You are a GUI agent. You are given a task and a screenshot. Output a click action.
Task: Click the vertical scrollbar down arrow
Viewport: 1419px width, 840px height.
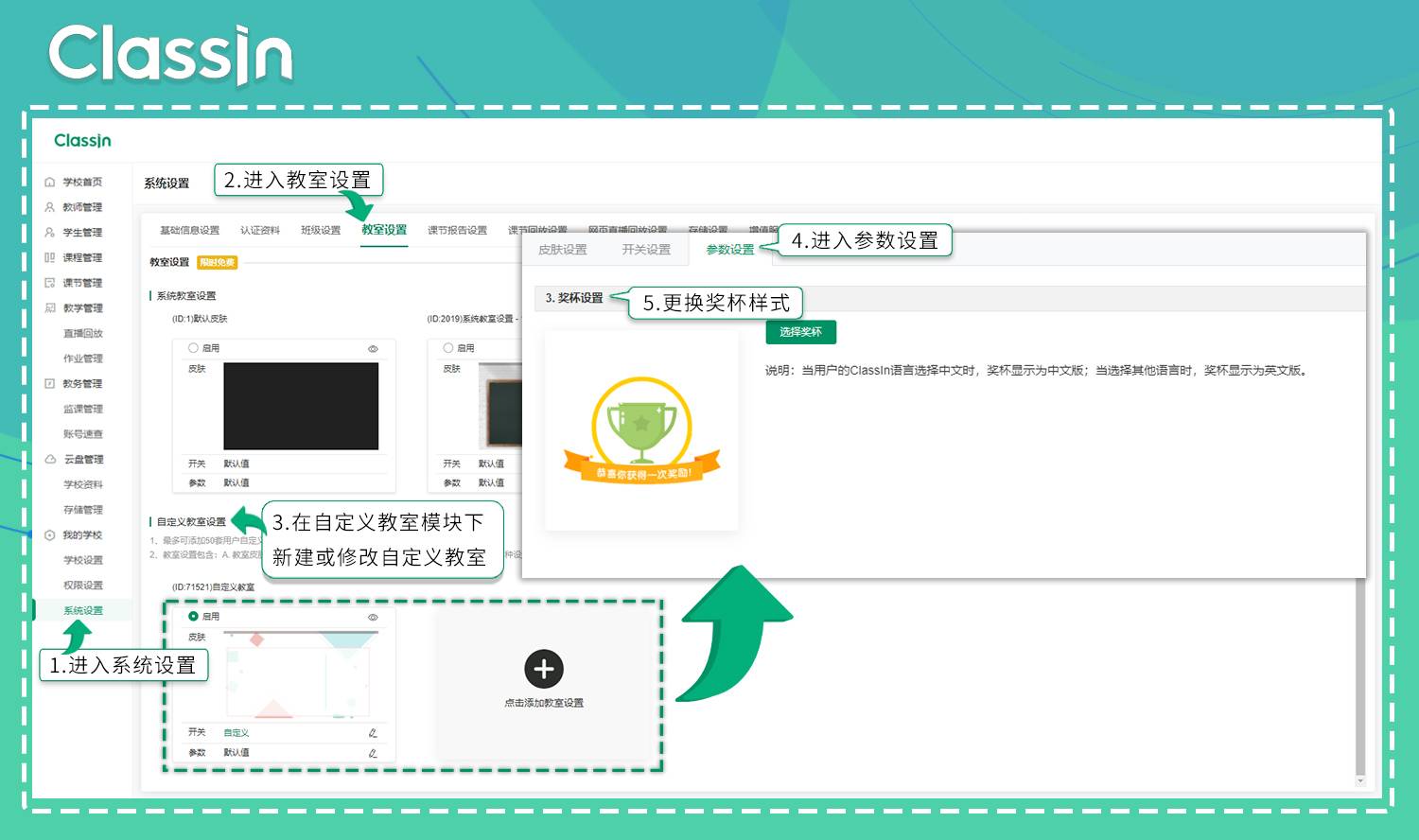[x=1360, y=781]
